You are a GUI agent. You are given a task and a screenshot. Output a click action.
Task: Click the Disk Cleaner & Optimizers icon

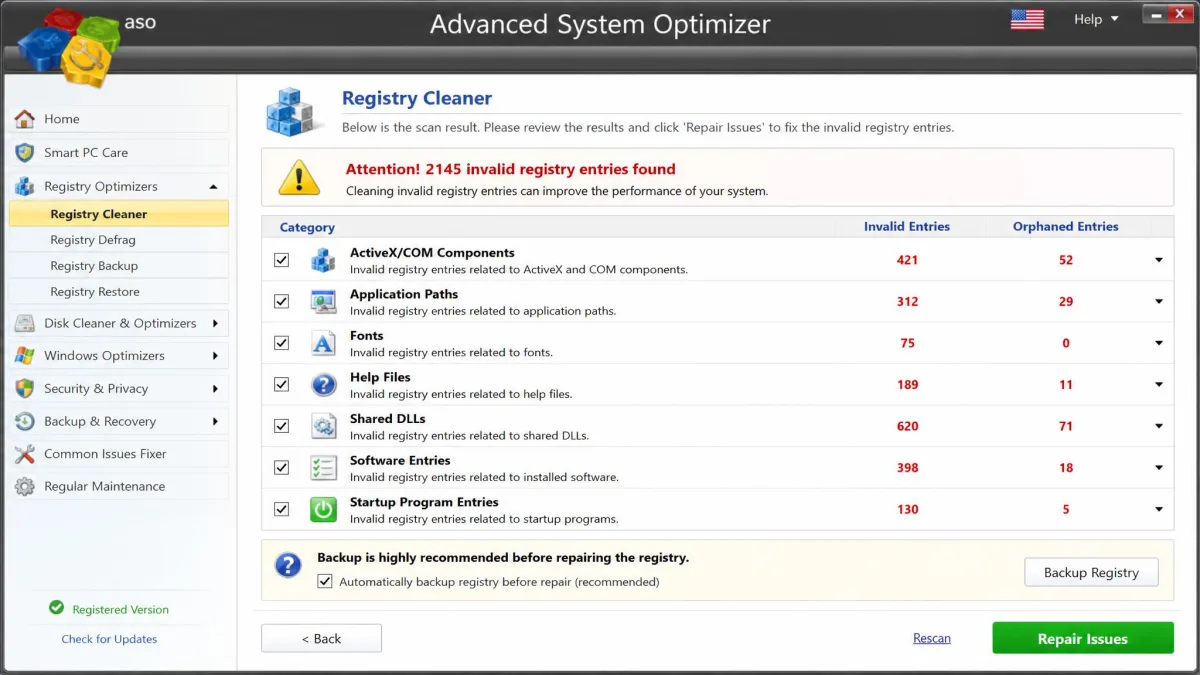tap(25, 323)
